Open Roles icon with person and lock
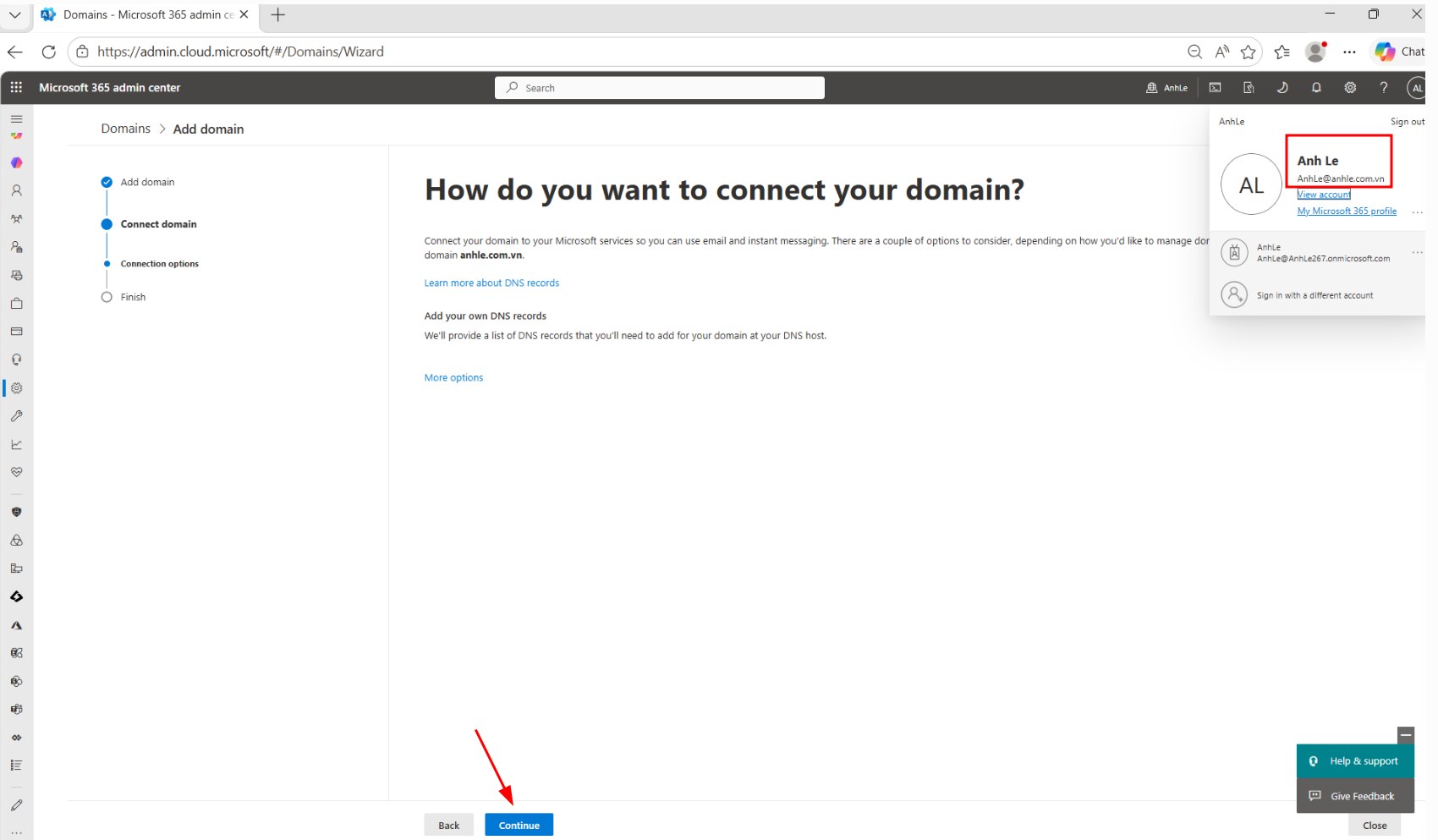 (16, 247)
